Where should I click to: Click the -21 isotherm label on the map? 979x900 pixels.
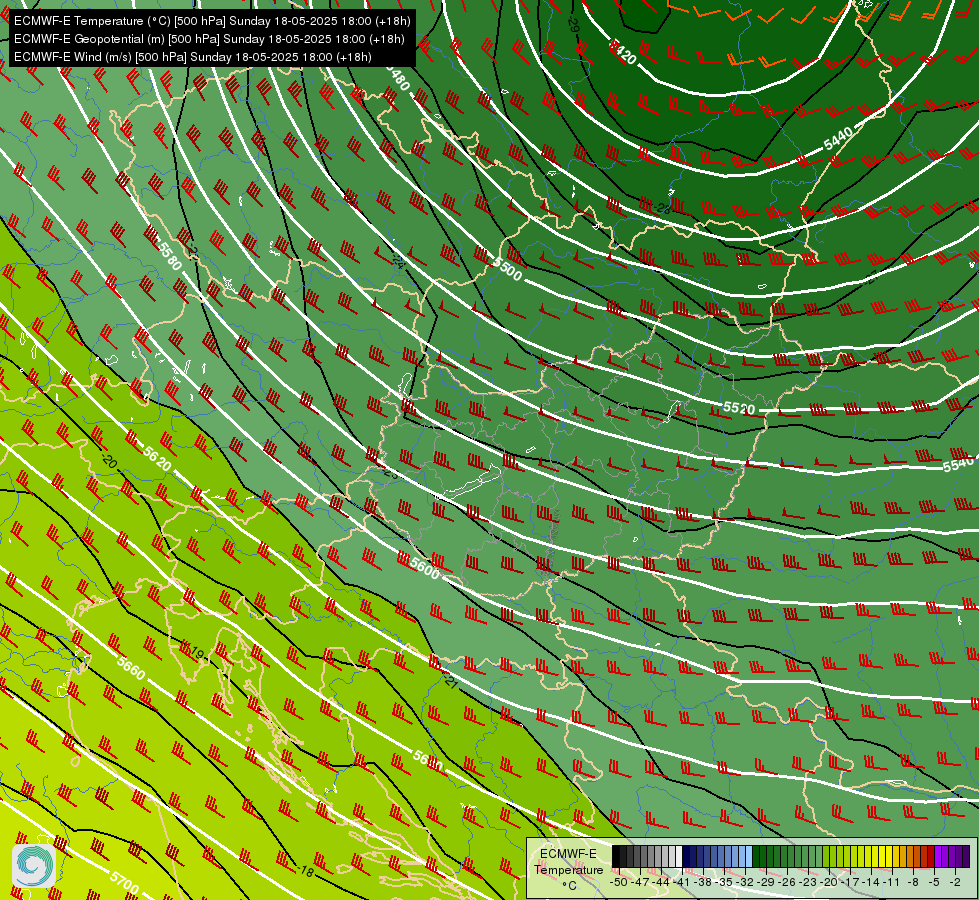(x=450, y=681)
